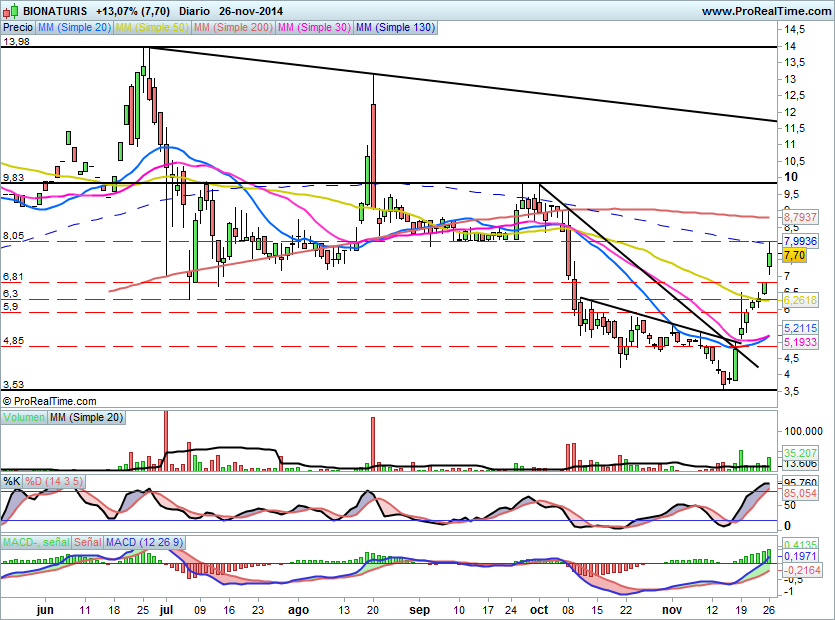This screenshot has width=835, height=620.
Task: Click the MM (Simple 30) indicator label
Action: click(315, 28)
